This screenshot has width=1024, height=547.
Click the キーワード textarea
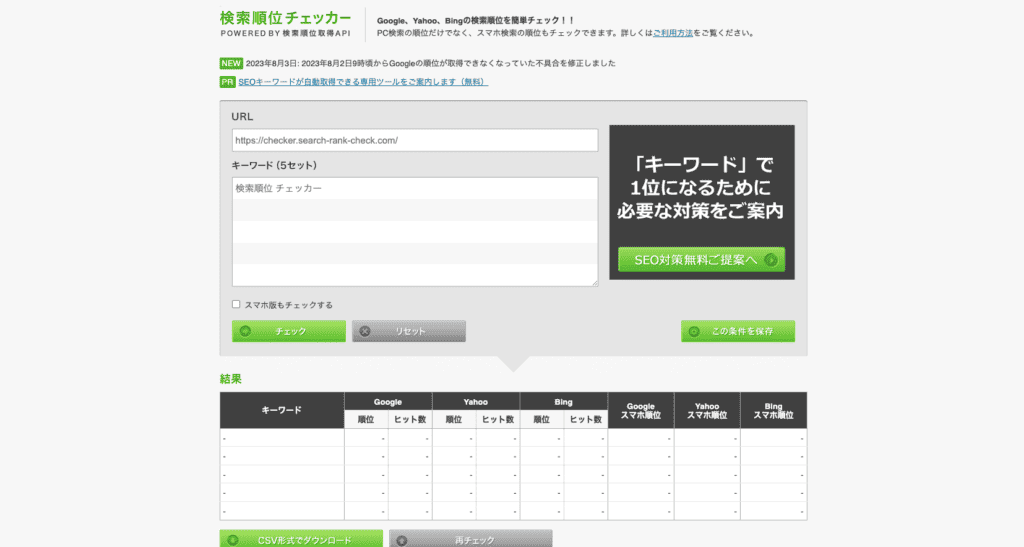tap(415, 232)
